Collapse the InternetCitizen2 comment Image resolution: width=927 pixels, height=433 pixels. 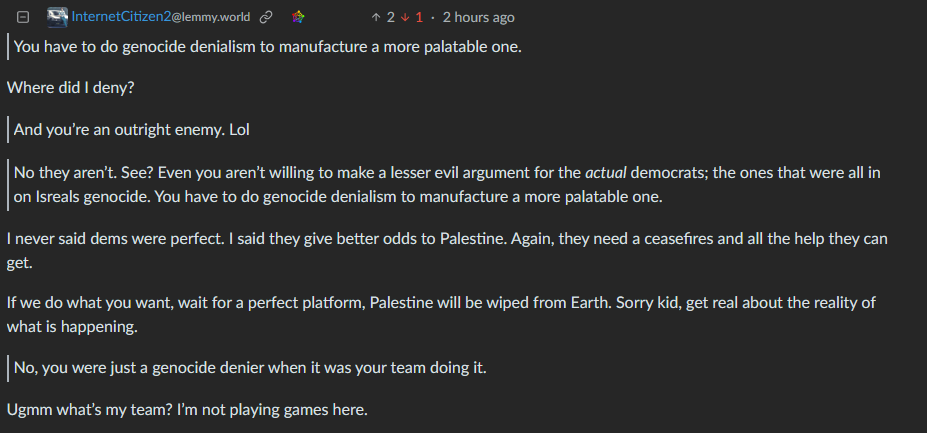22,18
